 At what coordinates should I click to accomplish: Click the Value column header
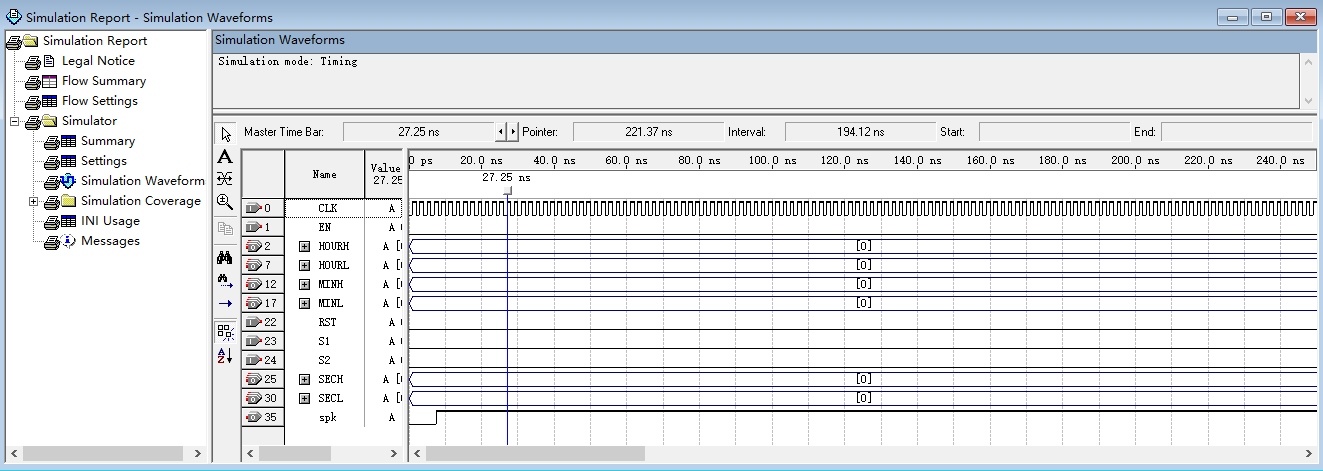coord(385,174)
